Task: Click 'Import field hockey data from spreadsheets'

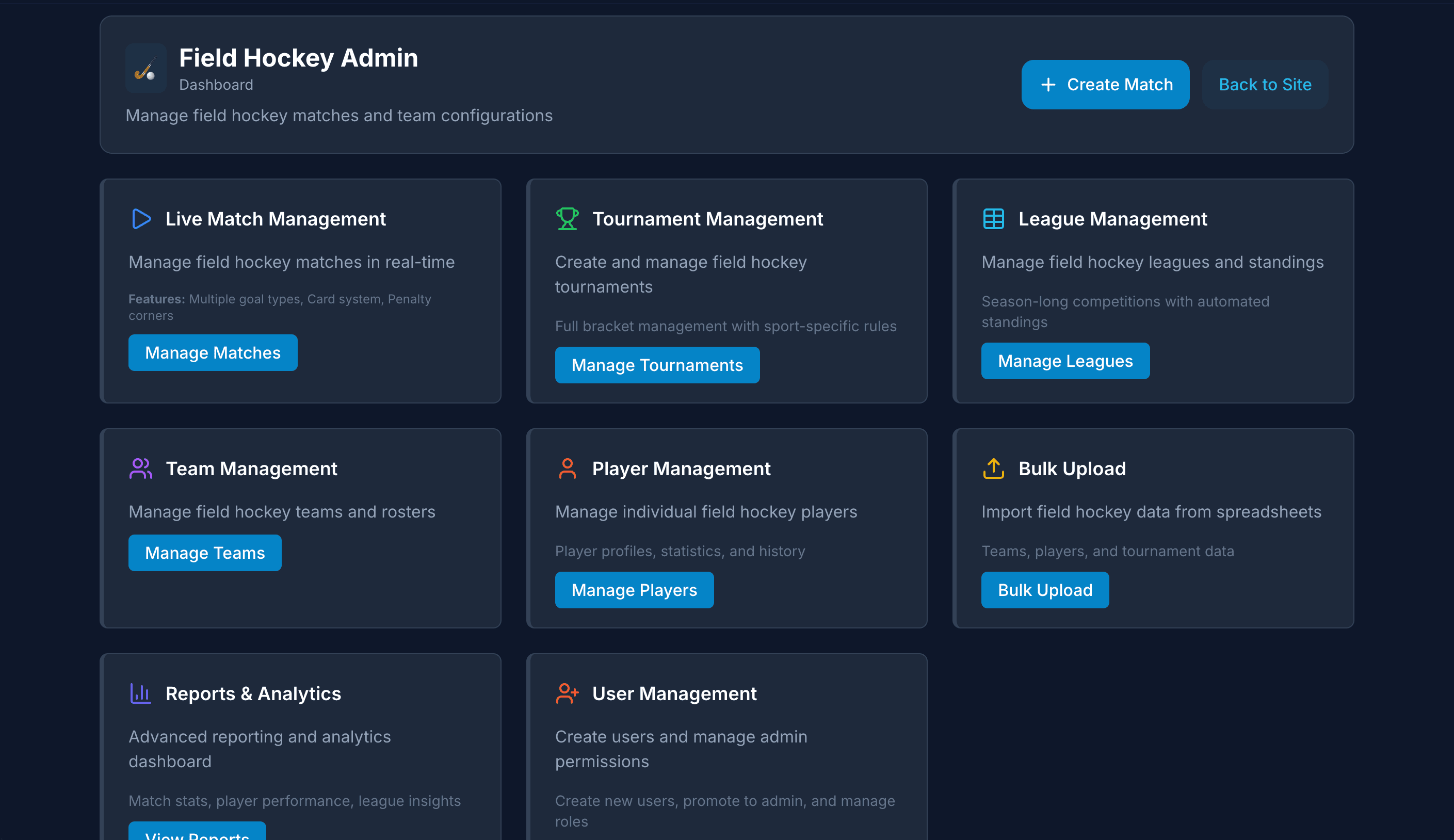Action: [x=1151, y=512]
